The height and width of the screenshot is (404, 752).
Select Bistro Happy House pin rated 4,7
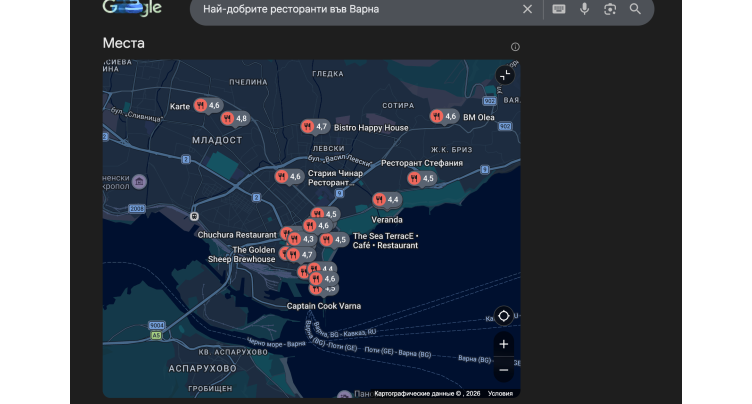point(315,127)
